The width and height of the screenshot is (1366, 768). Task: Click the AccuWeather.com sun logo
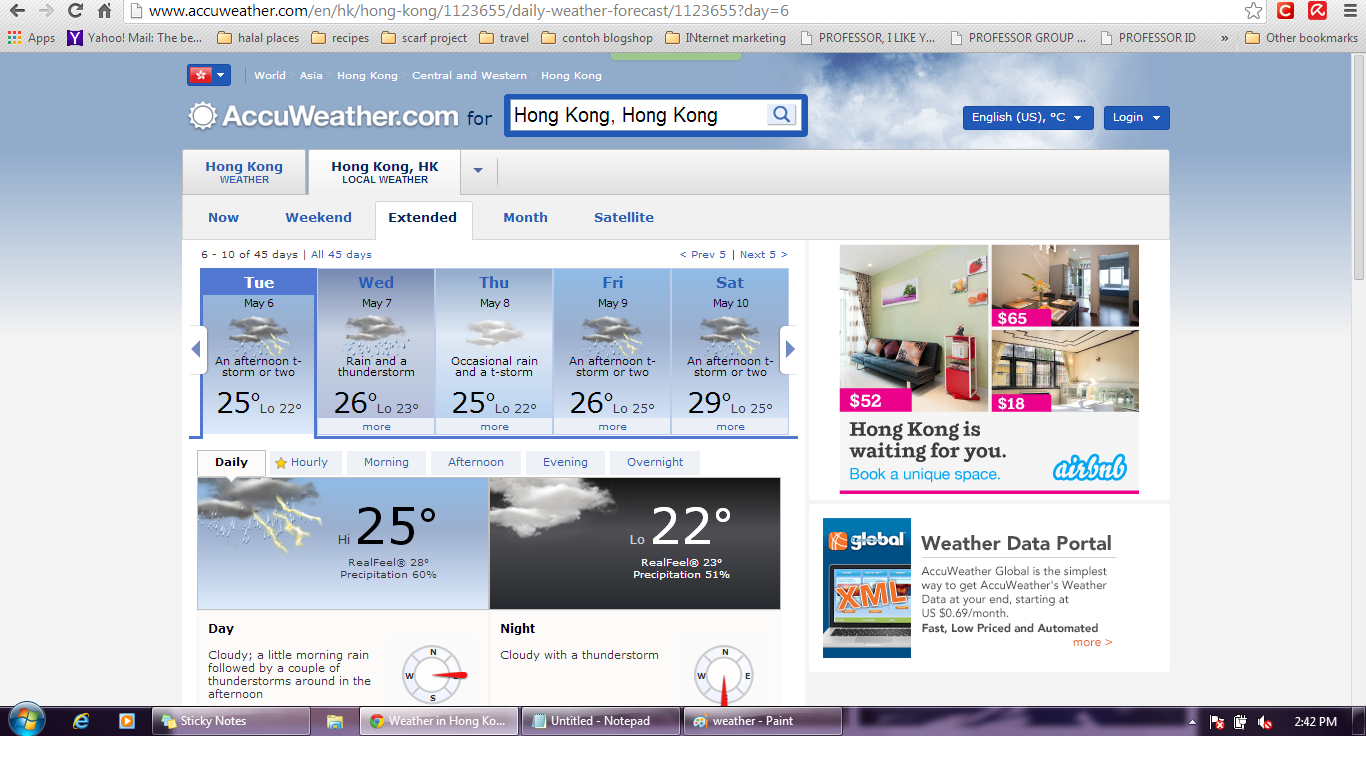click(x=203, y=116)
